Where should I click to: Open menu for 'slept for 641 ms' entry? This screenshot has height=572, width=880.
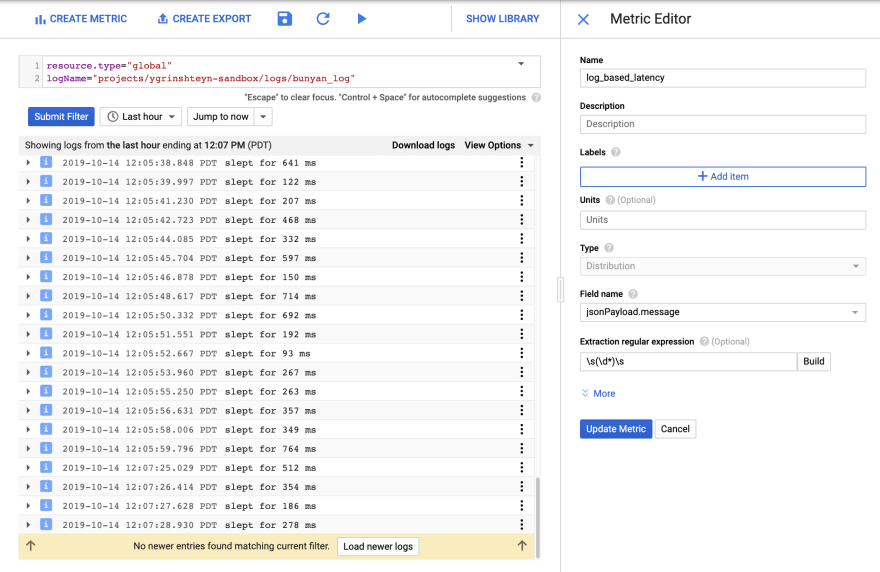click(521, 162)
